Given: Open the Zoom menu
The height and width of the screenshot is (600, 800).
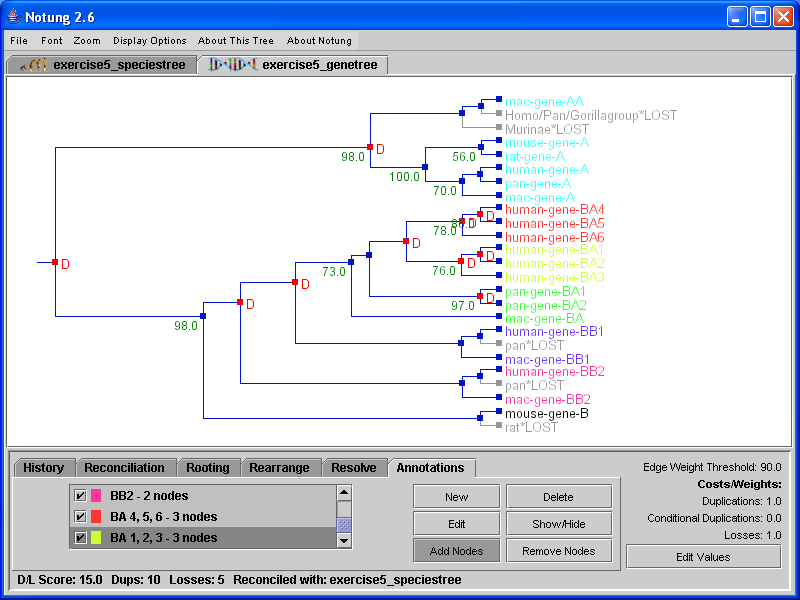Looking at the screenshot, I should pyautogui.click(x=87, y=41).
